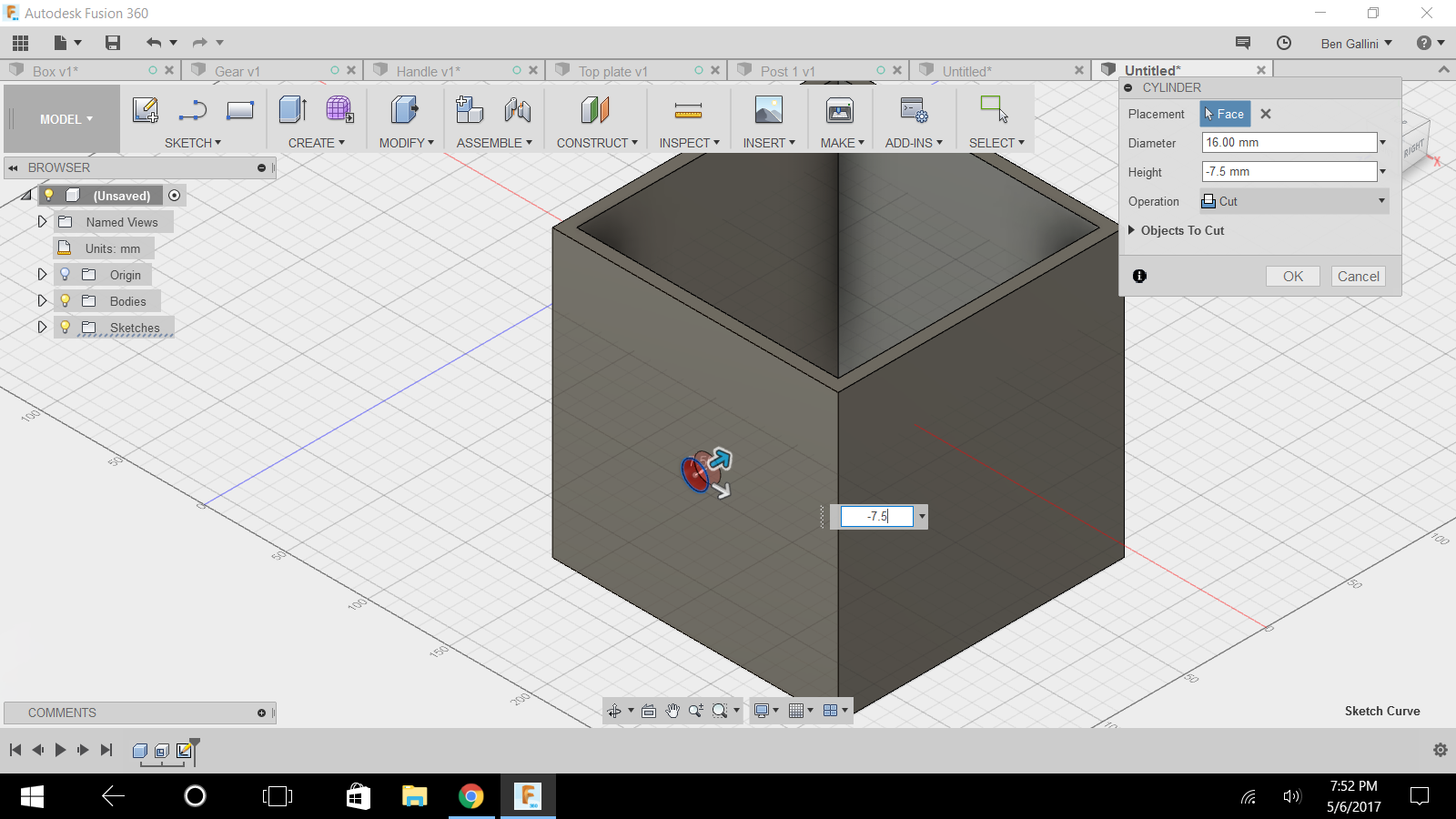Image resolution: width=1456 pixels, height=819 pixels.
Task: Click the Diameter 16.00 mm field
Action: pos(1289,143)
